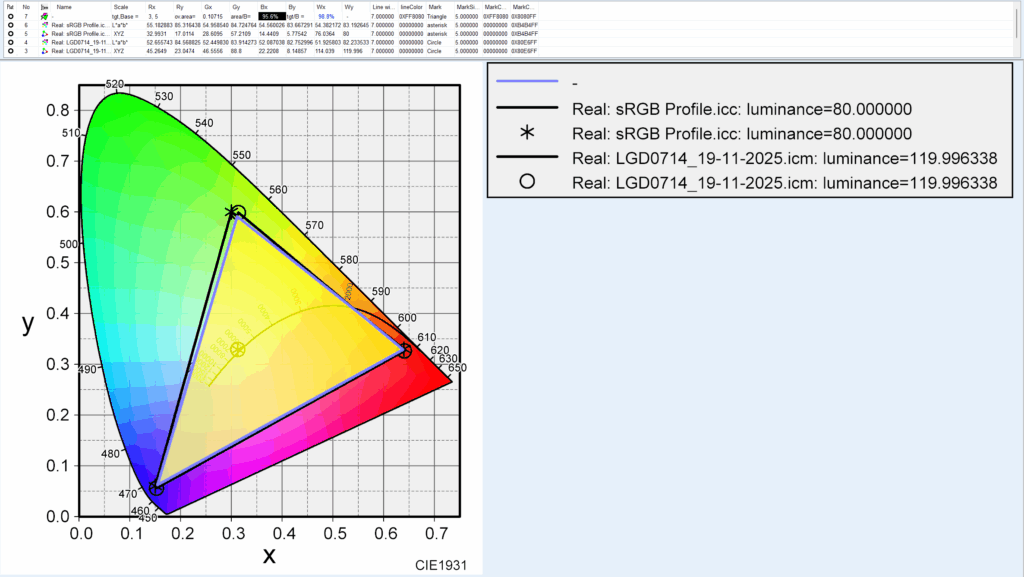Click the circle marker symbol in the legend

(x=527, y=182)
